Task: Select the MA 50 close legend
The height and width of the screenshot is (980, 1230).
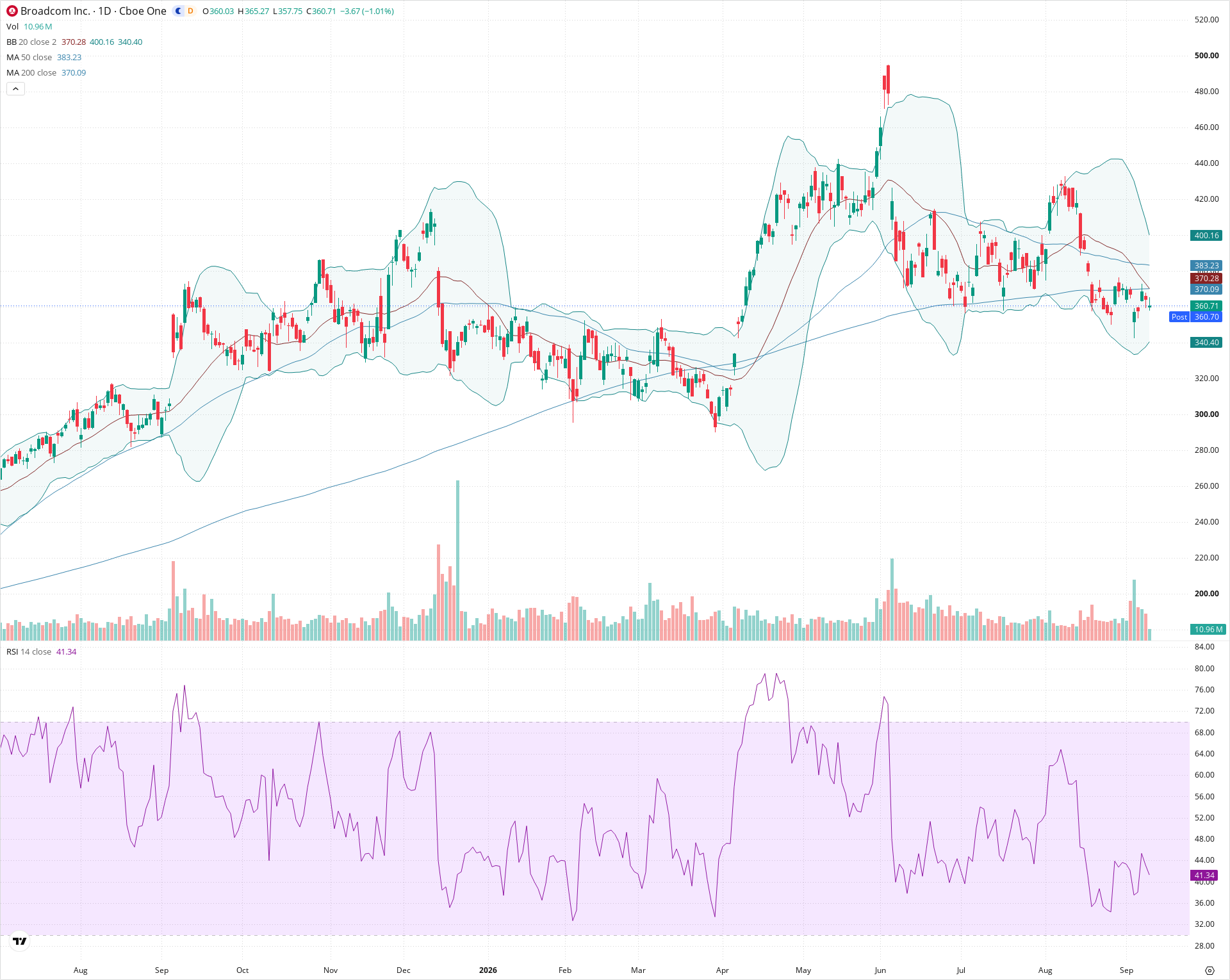Action: [29, 57]
